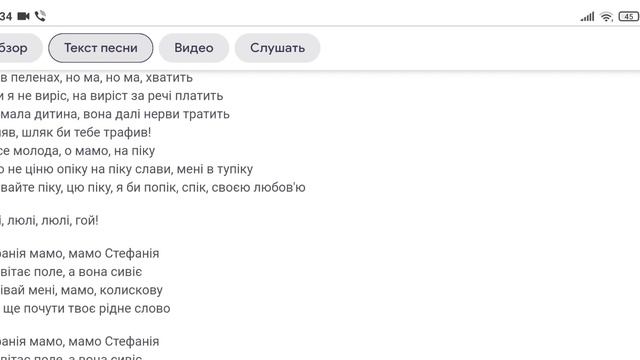Tap the line ще почути твоє рідне слово
640x360 pixels.
85,309
